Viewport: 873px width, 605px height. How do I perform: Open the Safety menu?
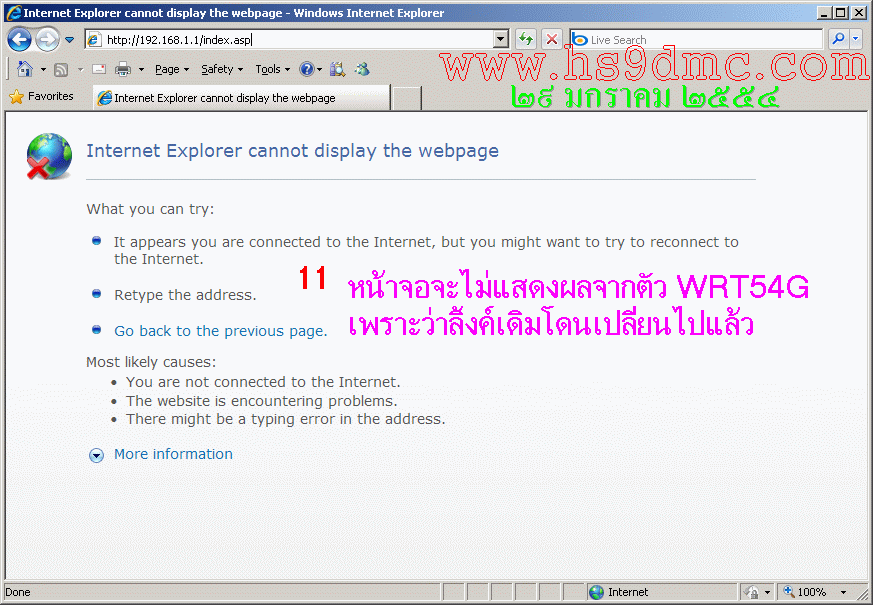pos(222,70)
